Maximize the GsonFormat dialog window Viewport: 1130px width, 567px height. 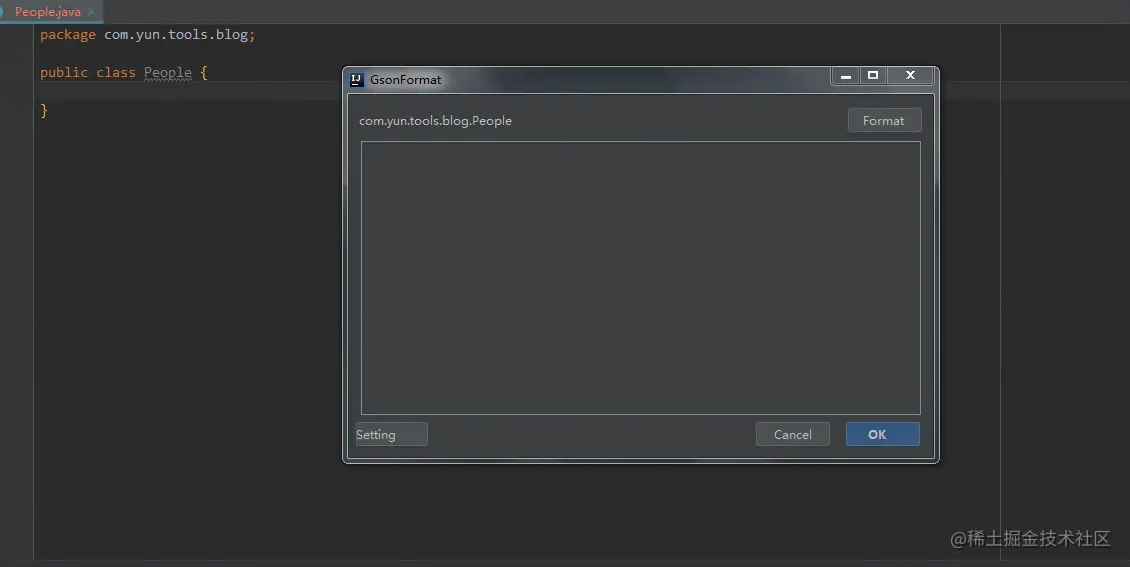(873, 76)
